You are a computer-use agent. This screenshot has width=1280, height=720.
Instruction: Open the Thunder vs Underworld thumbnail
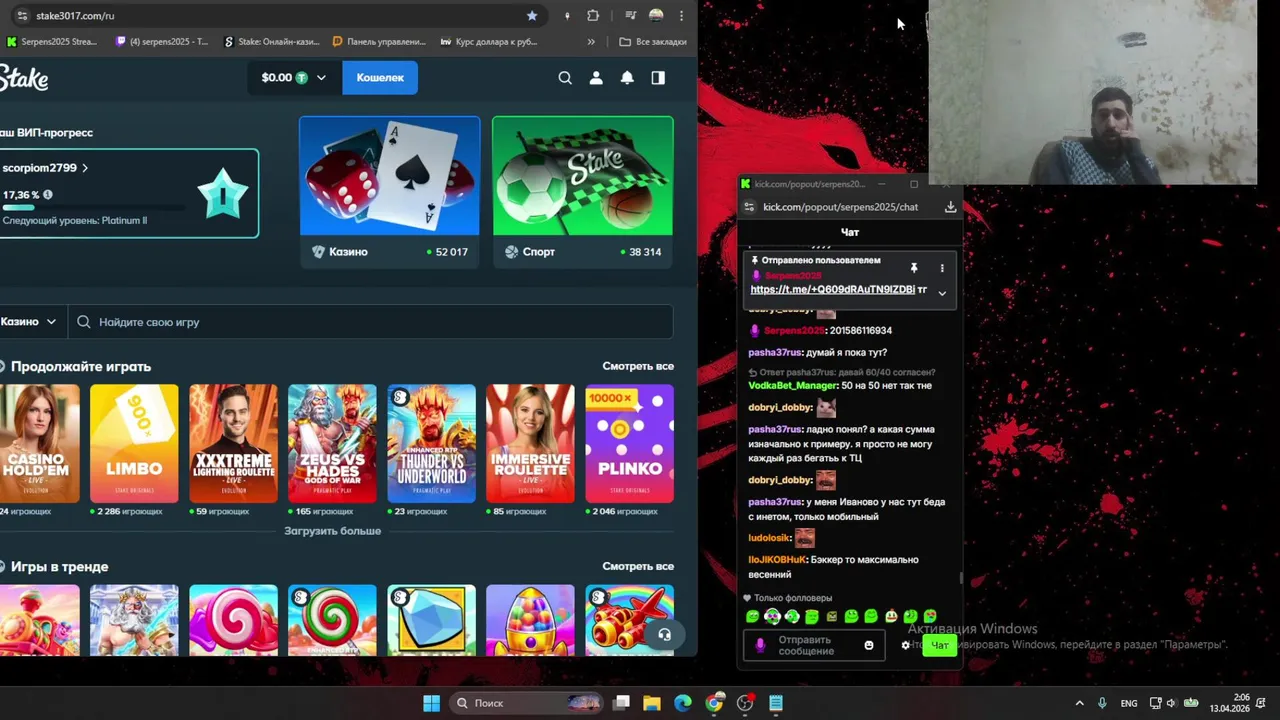(x=431, y=443)
